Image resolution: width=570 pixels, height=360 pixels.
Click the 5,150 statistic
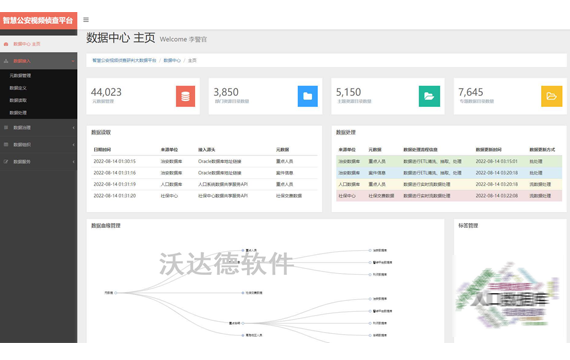(348, 92)
